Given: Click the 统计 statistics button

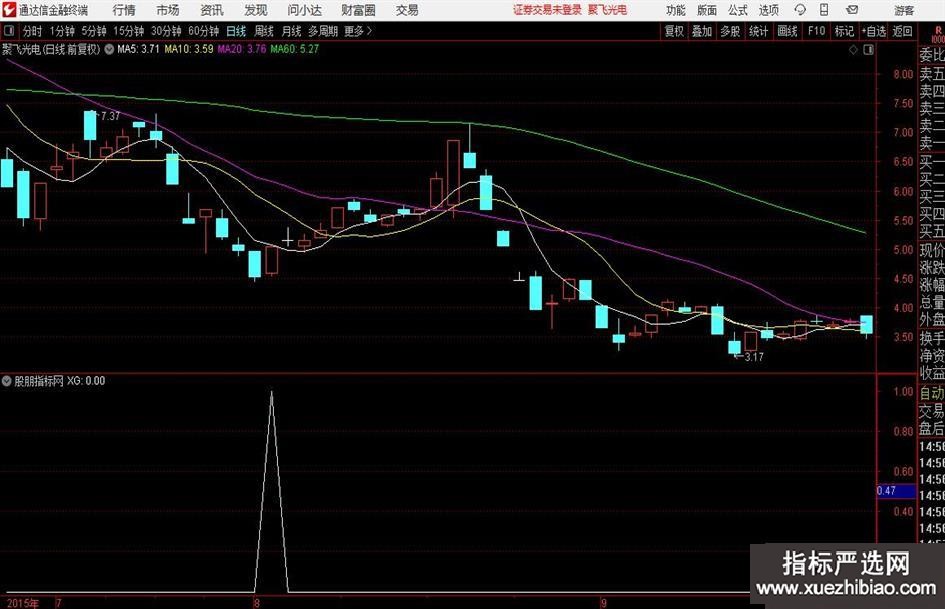Looking at the screenshot, I should (x=758, y=31).
